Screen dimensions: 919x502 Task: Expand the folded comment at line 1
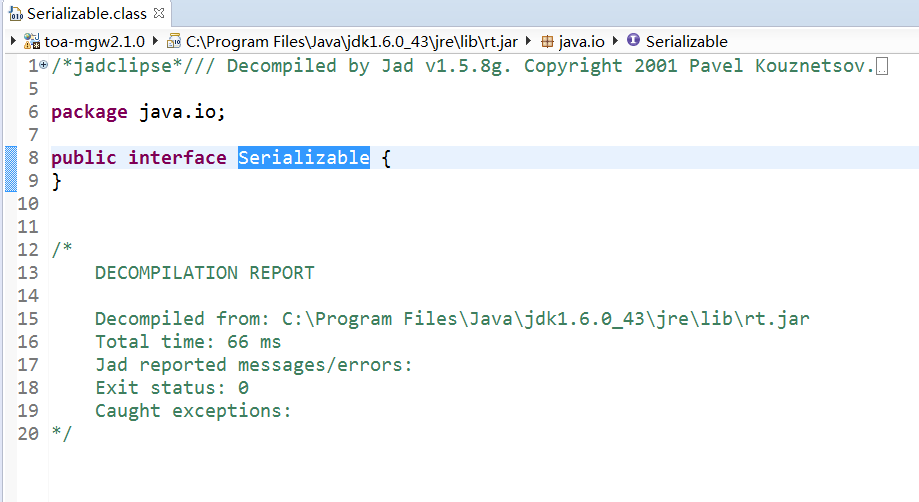pos(43,65)
